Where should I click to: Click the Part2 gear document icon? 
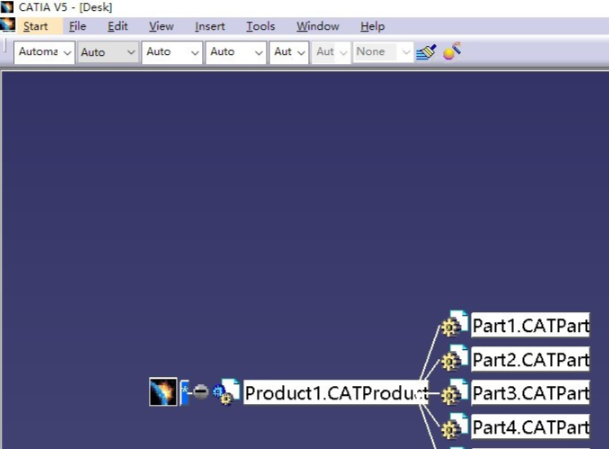tap(454, 357)
